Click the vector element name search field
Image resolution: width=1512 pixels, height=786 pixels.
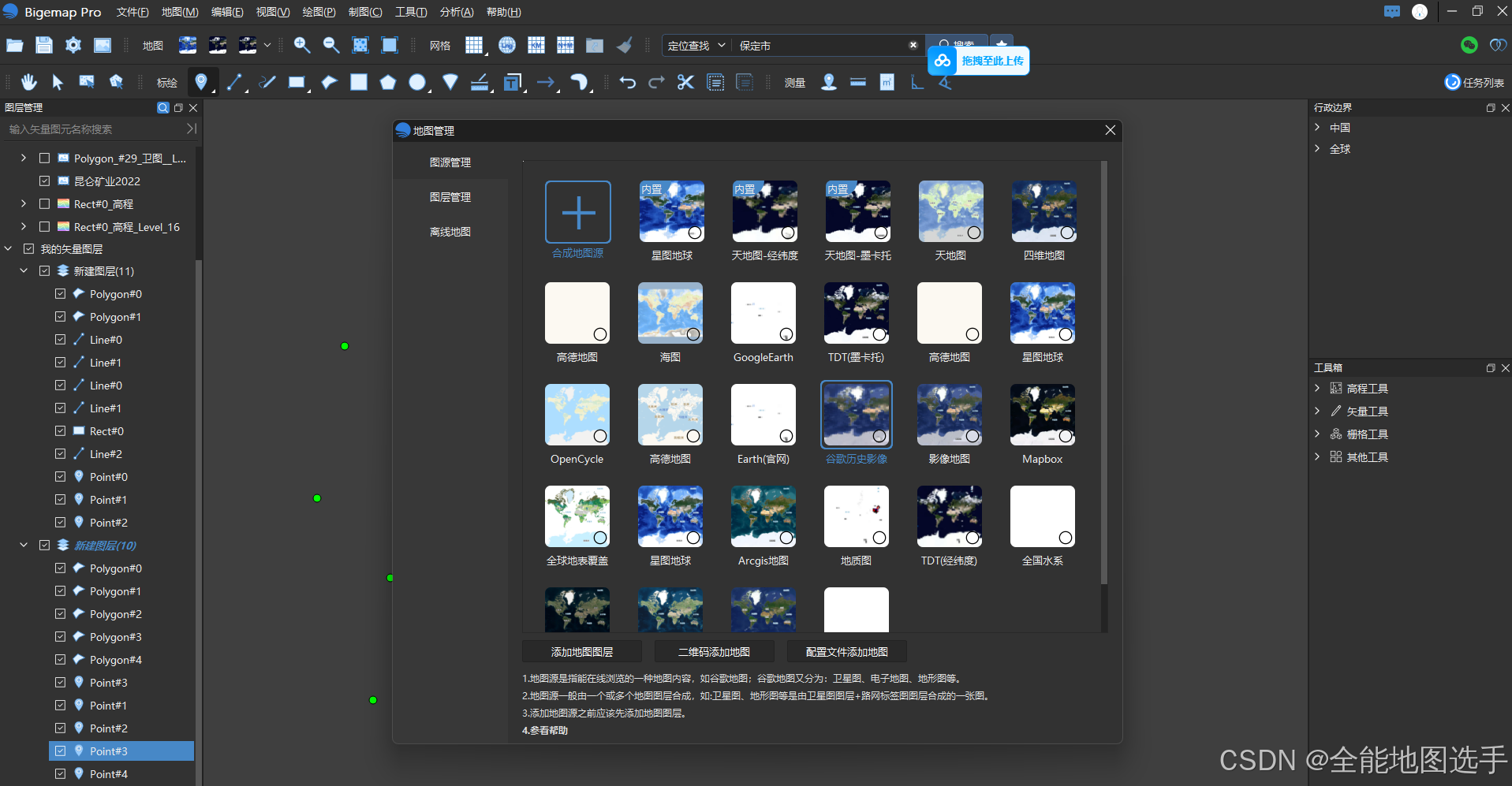point(95,129)
